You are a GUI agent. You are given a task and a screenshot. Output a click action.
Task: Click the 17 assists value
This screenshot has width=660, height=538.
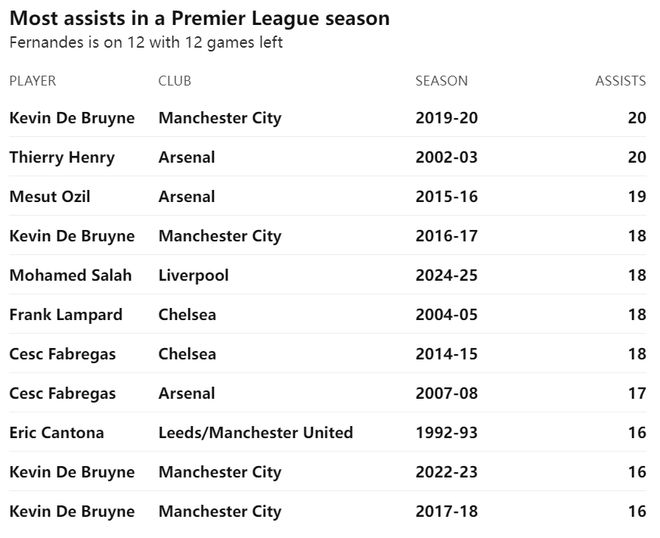click(x=637, y=394)
